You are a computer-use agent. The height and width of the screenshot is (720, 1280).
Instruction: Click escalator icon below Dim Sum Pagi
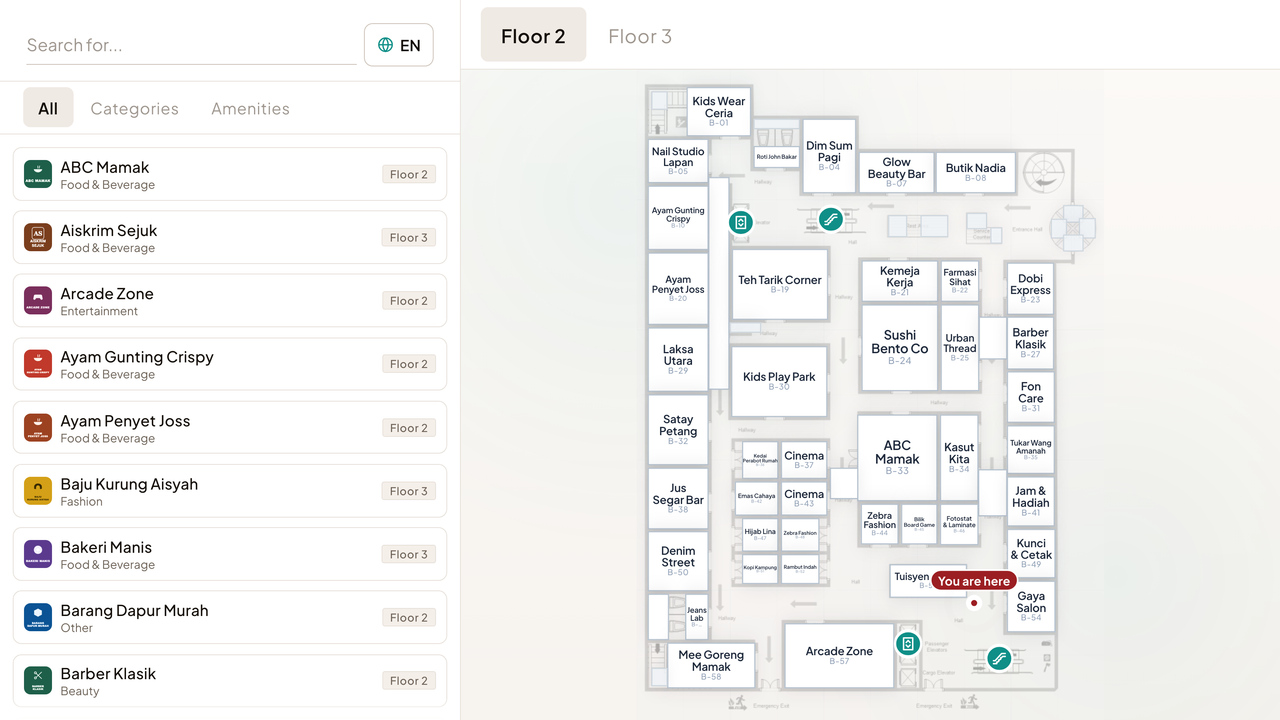pyautogui.click(x=830, y=219)
